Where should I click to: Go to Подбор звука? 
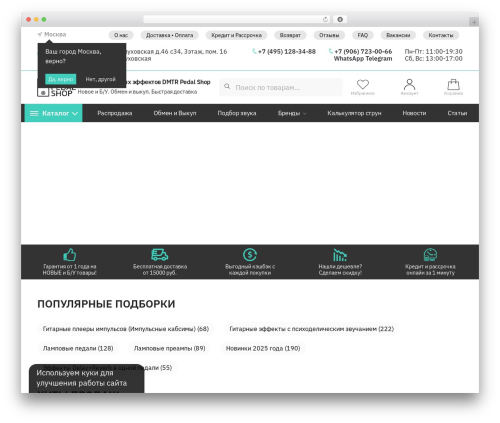coord(237,113)
